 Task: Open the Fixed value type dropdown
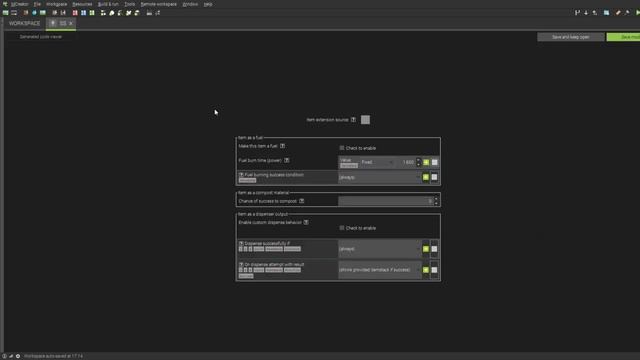(378, 162)
